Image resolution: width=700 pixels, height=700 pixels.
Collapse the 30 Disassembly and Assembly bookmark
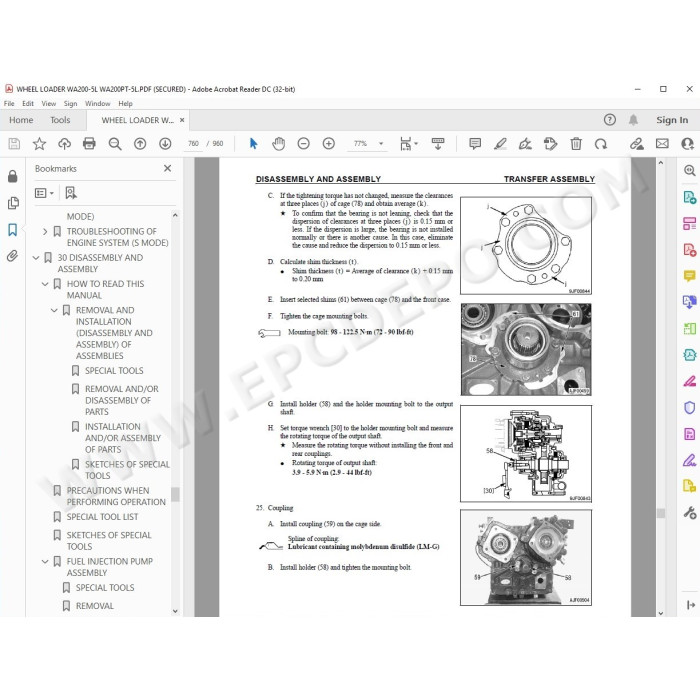(36, 258)
